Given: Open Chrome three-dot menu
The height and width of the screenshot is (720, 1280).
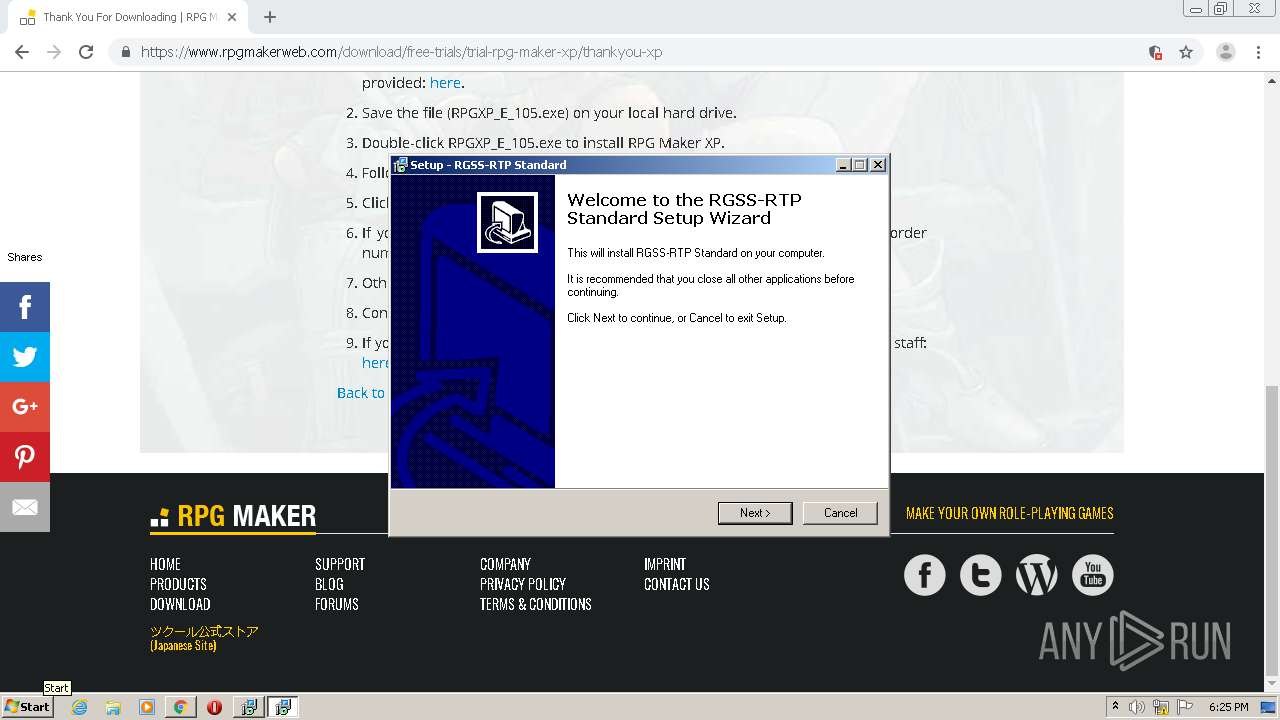Looking at the screenshot, I should point(1258,52).
